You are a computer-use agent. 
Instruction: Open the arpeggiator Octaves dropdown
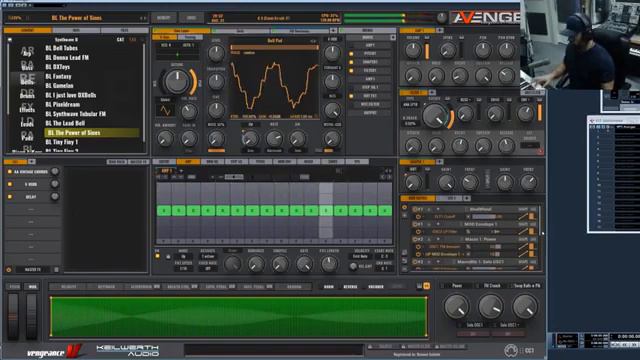208,257
